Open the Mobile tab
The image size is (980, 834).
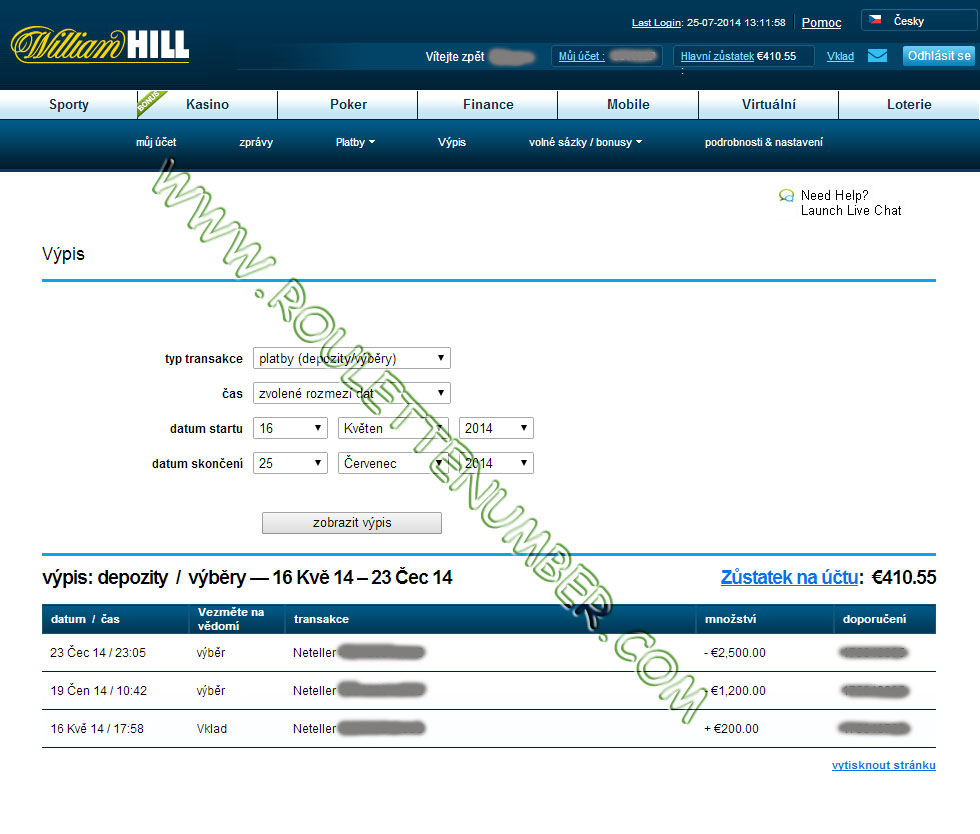click(x=628, y=104)
